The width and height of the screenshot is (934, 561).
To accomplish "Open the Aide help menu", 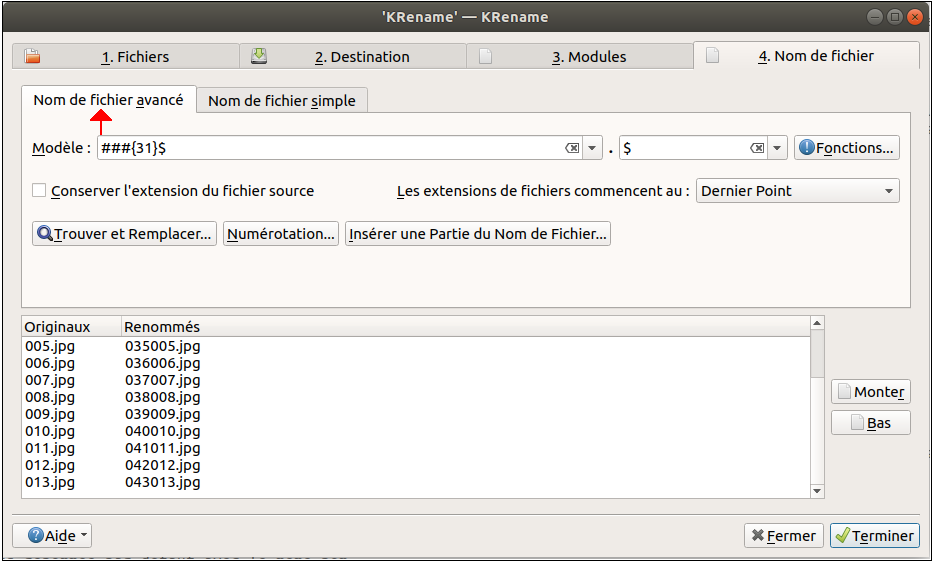I will click(x=52, y=535).
